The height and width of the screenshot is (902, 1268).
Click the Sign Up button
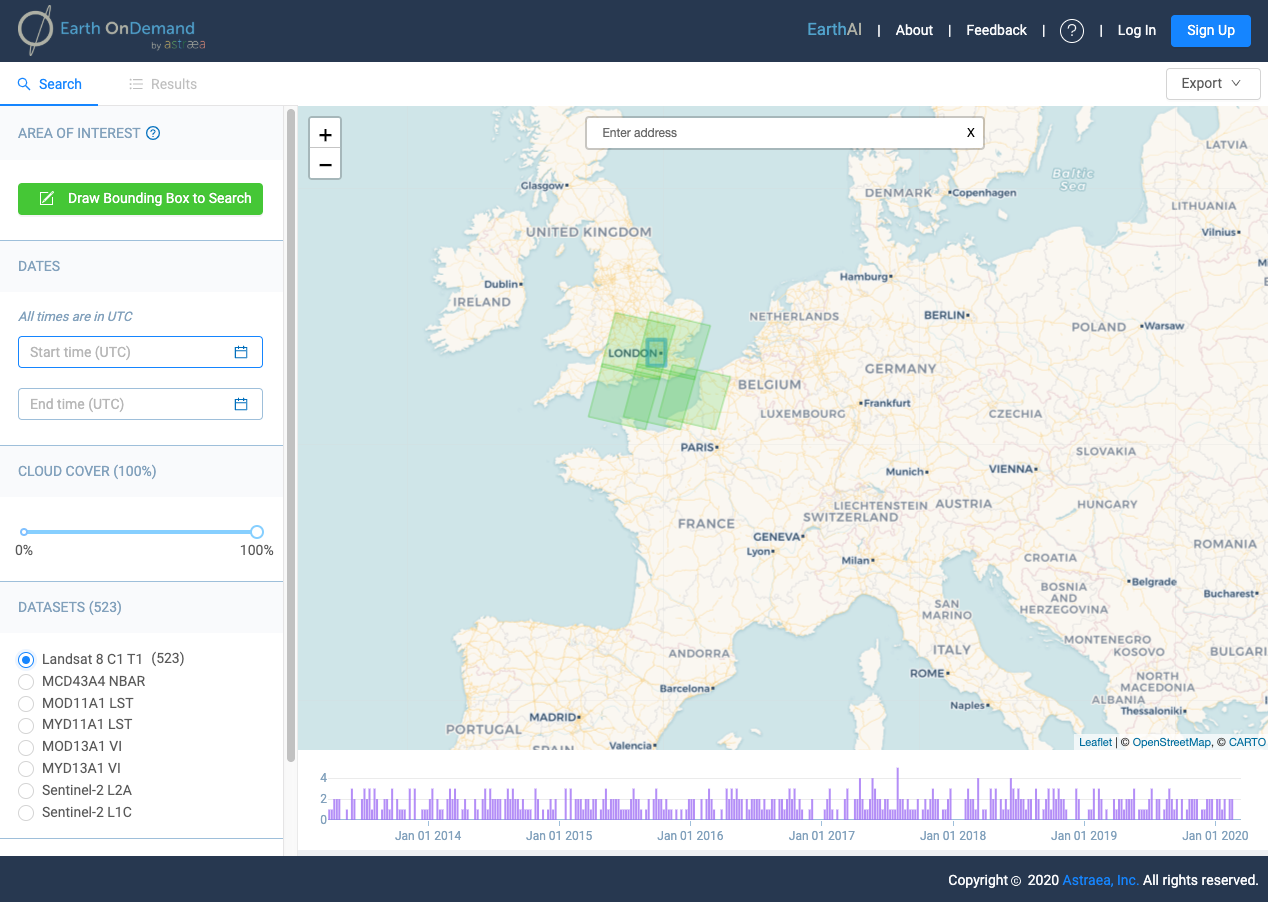pyautogui.click(x=1210, y=31)
